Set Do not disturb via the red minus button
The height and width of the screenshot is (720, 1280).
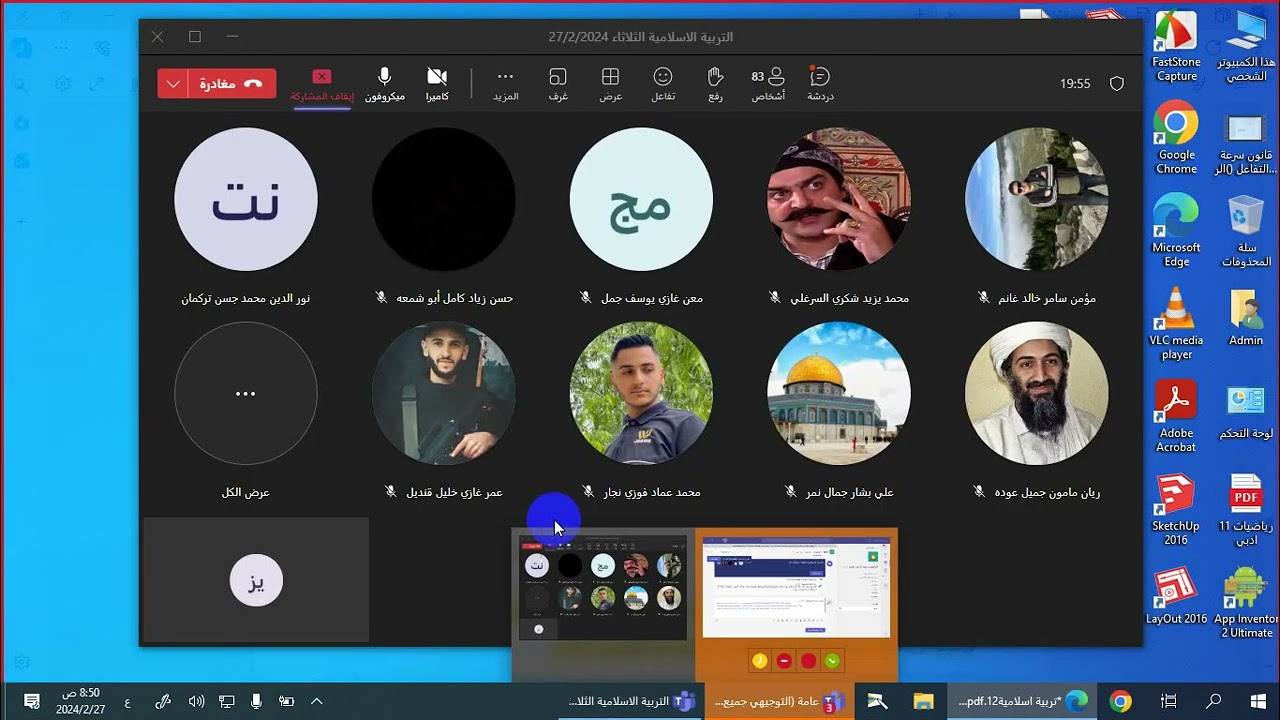(784, 661)
